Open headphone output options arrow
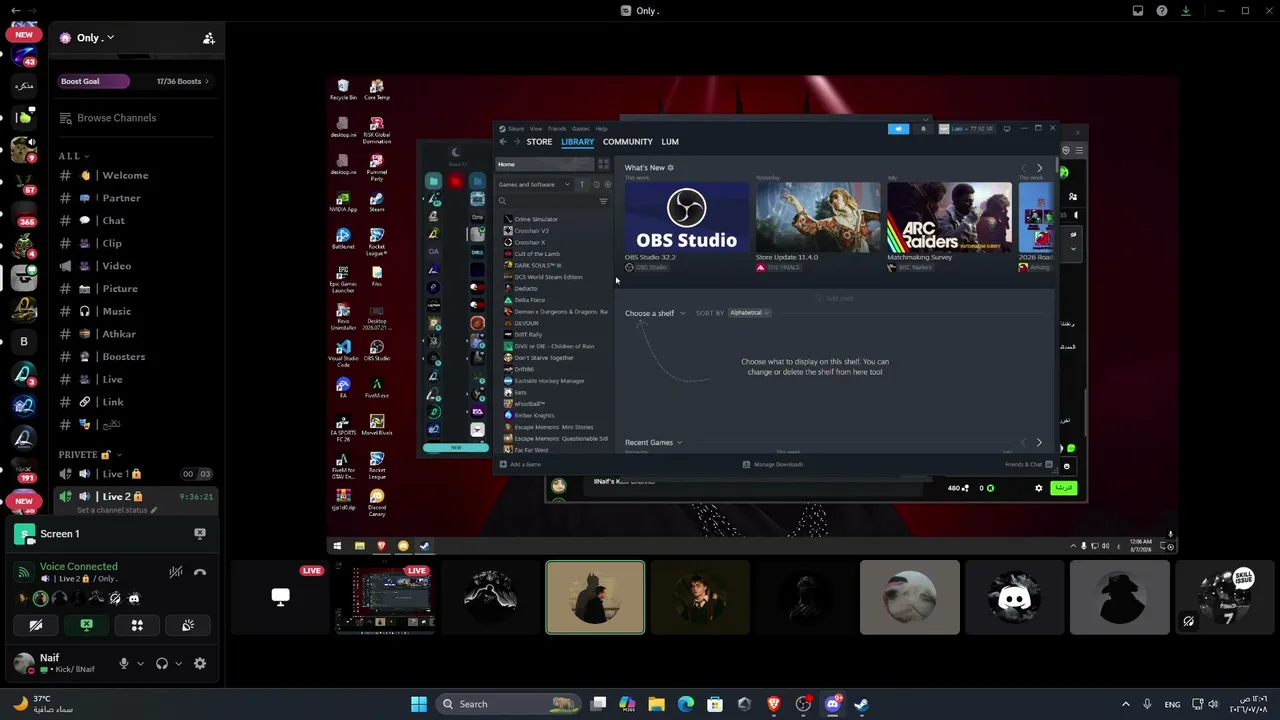Image resolution: width=1280 pixels, height=720 pixels. [x=177, y=663]
